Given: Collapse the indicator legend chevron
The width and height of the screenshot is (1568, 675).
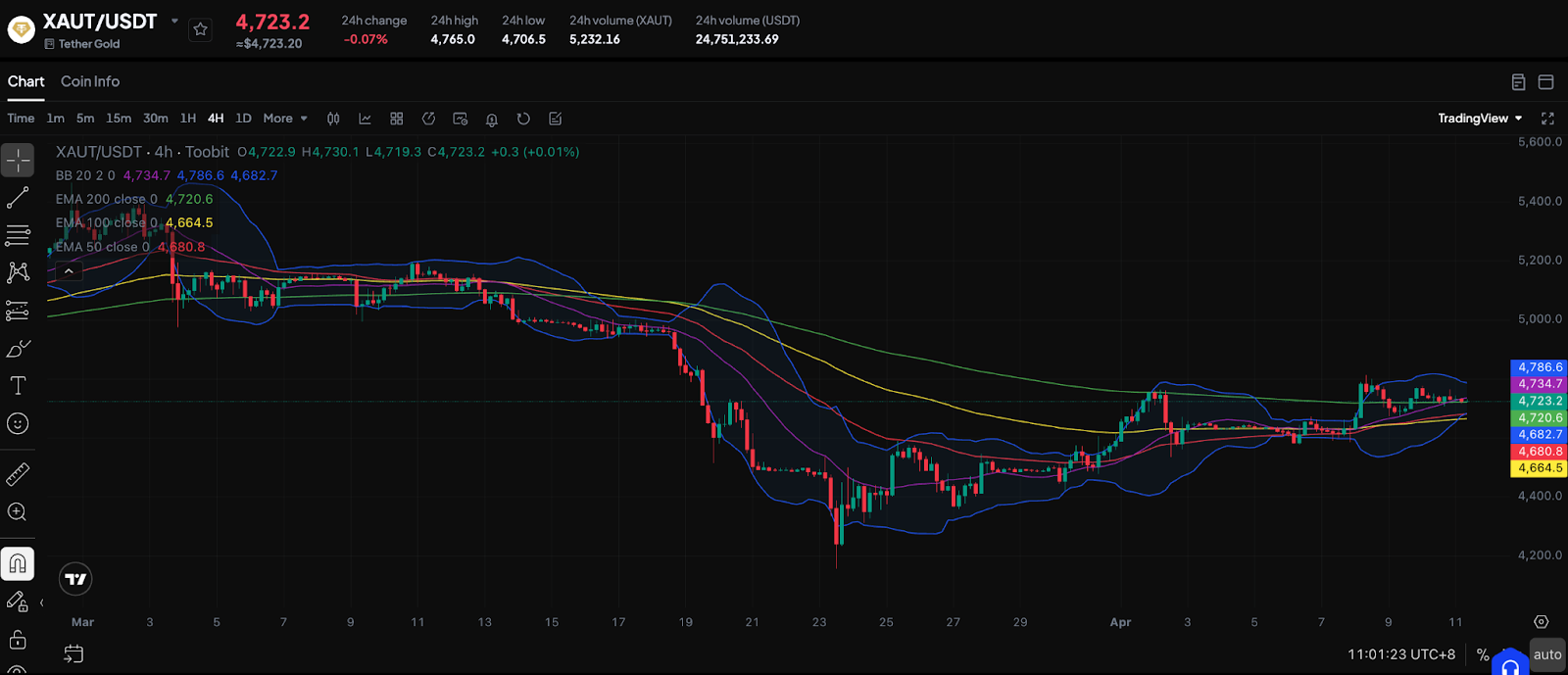Looking at the screenshot, I should pyautogui.click(x=69, y=271).
